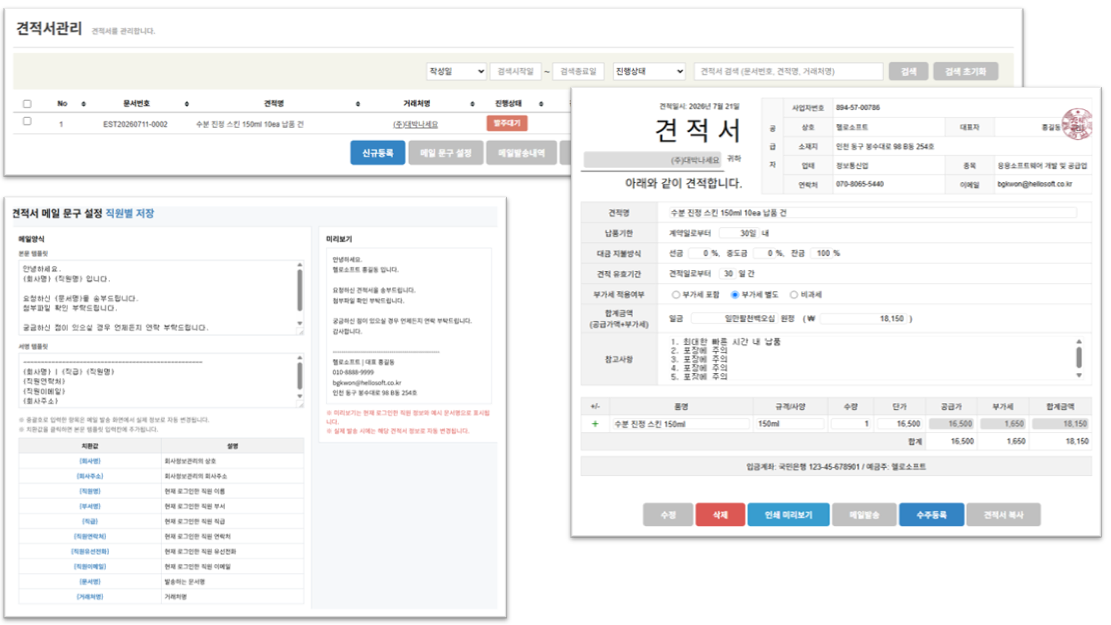Click 견적 유효기간 30 days input

727,274
